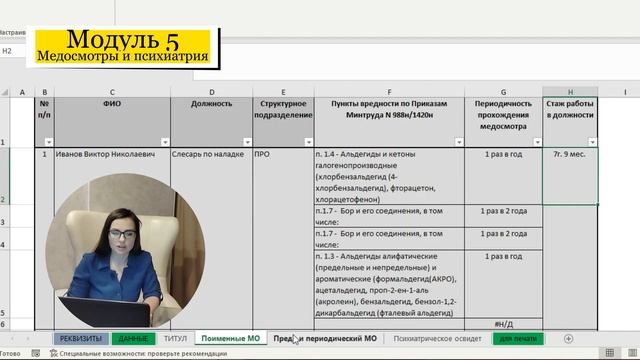Viewport: 640px width, 360px height.
Task: Open the Психиатрическое освидет sheet tab
Action: [437, 338]
